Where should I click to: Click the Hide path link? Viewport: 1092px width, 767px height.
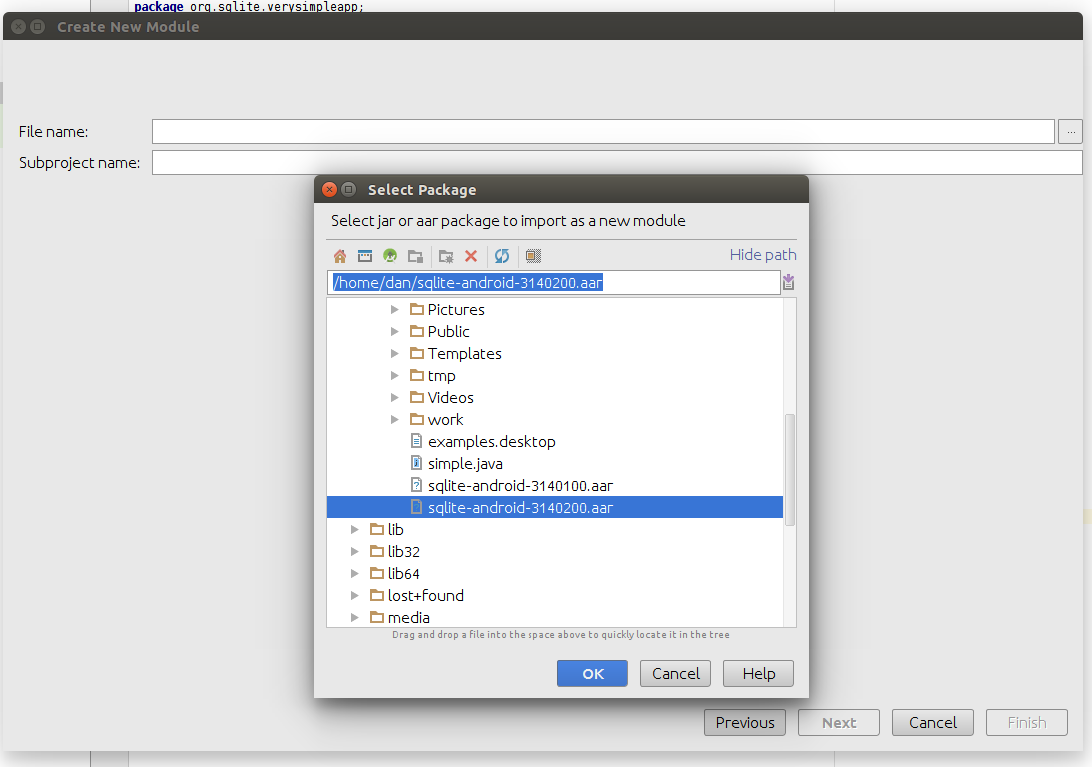click(763, 255)
